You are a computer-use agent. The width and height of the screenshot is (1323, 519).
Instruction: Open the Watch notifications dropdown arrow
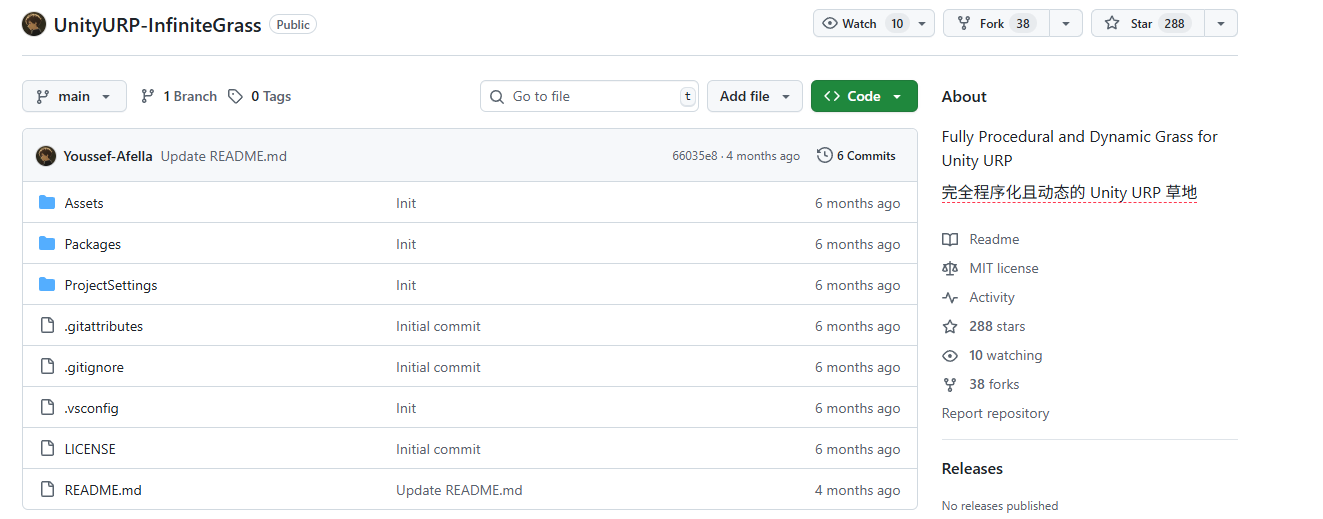coord(924,23)
